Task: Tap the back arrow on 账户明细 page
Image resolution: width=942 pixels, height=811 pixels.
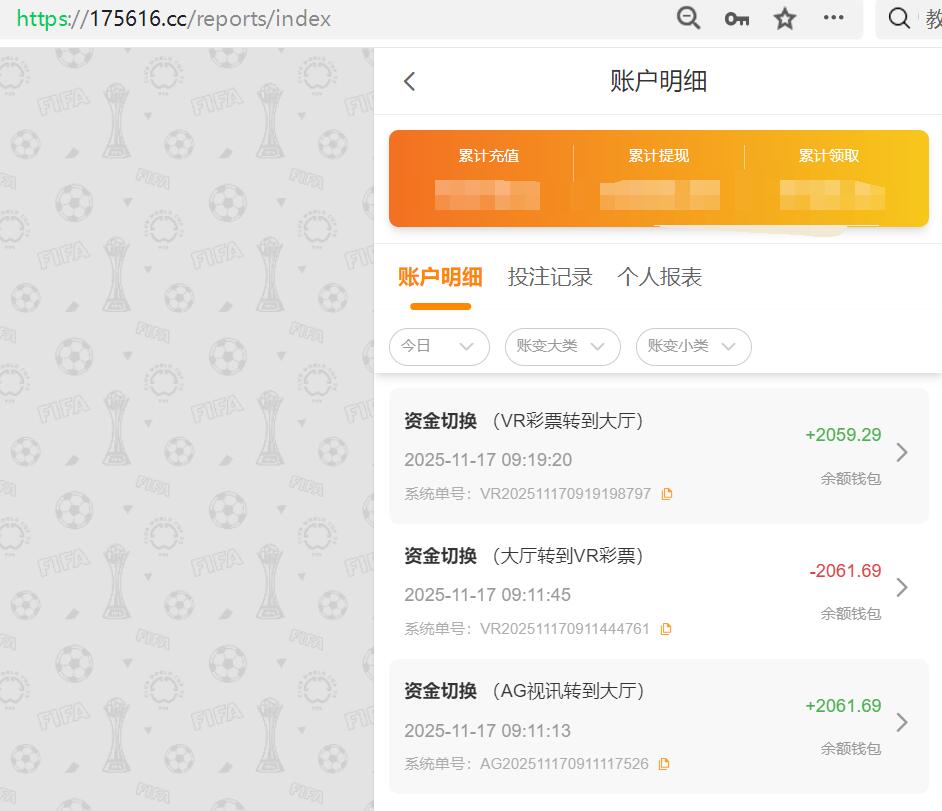Action: pos(408,81)
